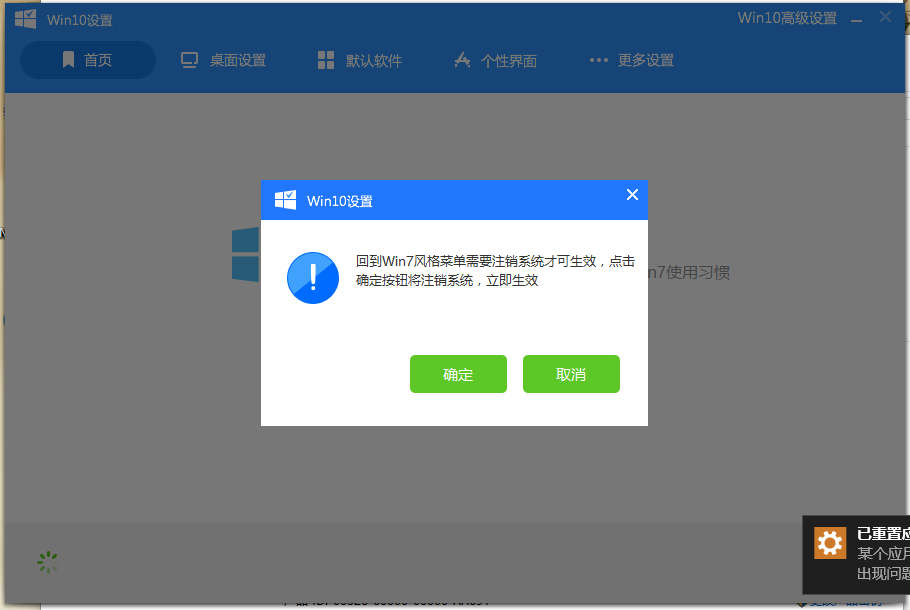Click the Windows logo in main title bar

[26, 19]
